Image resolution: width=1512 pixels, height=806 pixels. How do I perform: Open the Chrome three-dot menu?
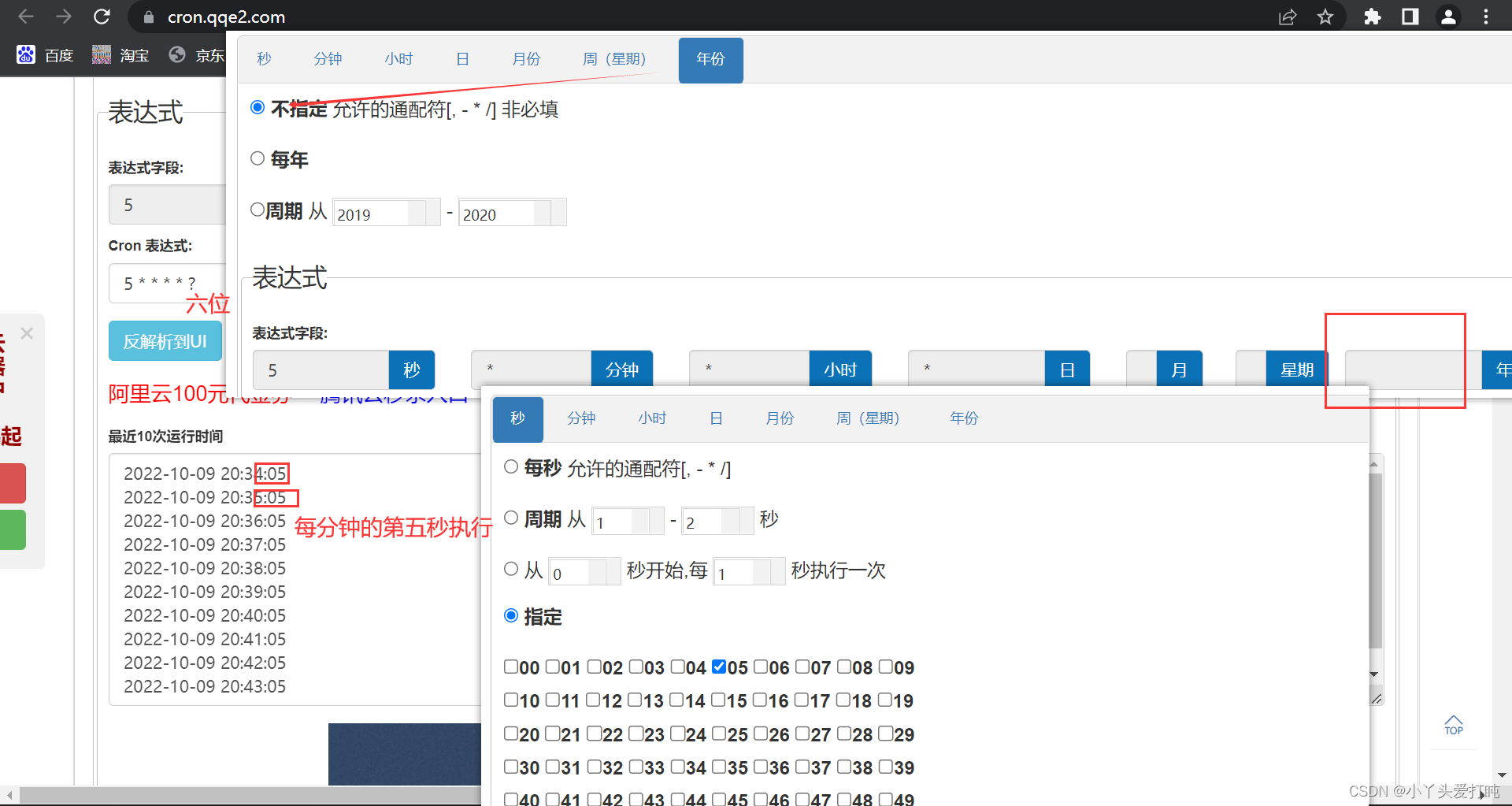tap(1486, 17)
